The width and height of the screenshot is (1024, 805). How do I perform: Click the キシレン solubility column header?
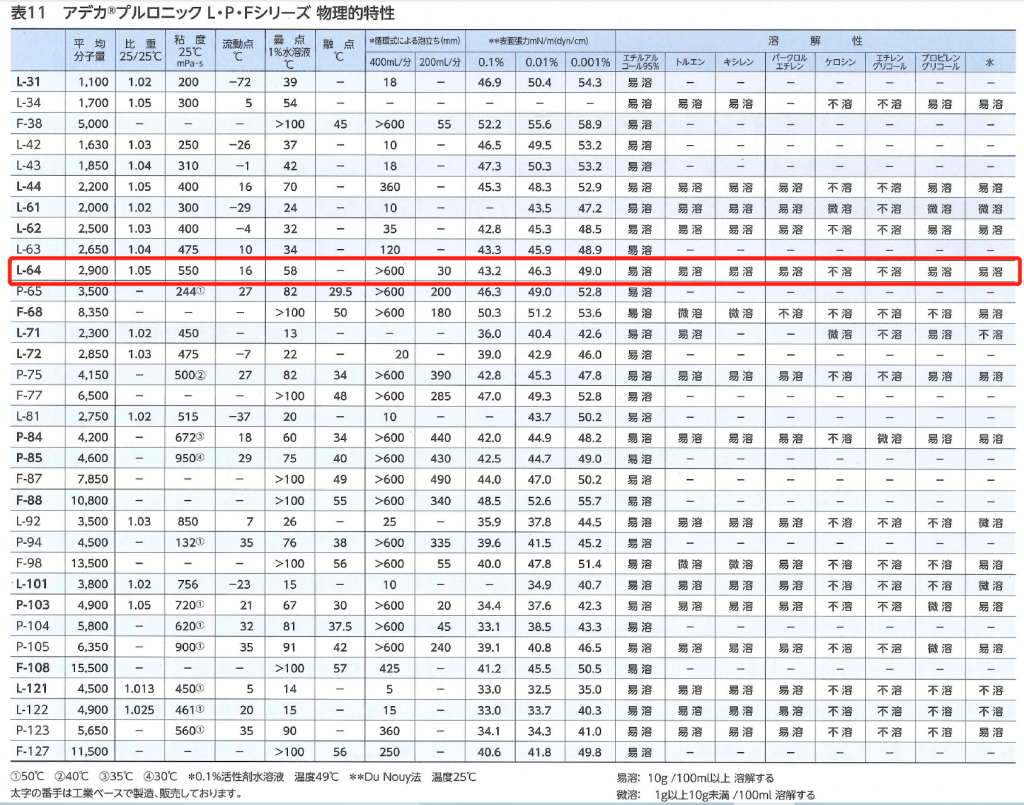(740, 62)
